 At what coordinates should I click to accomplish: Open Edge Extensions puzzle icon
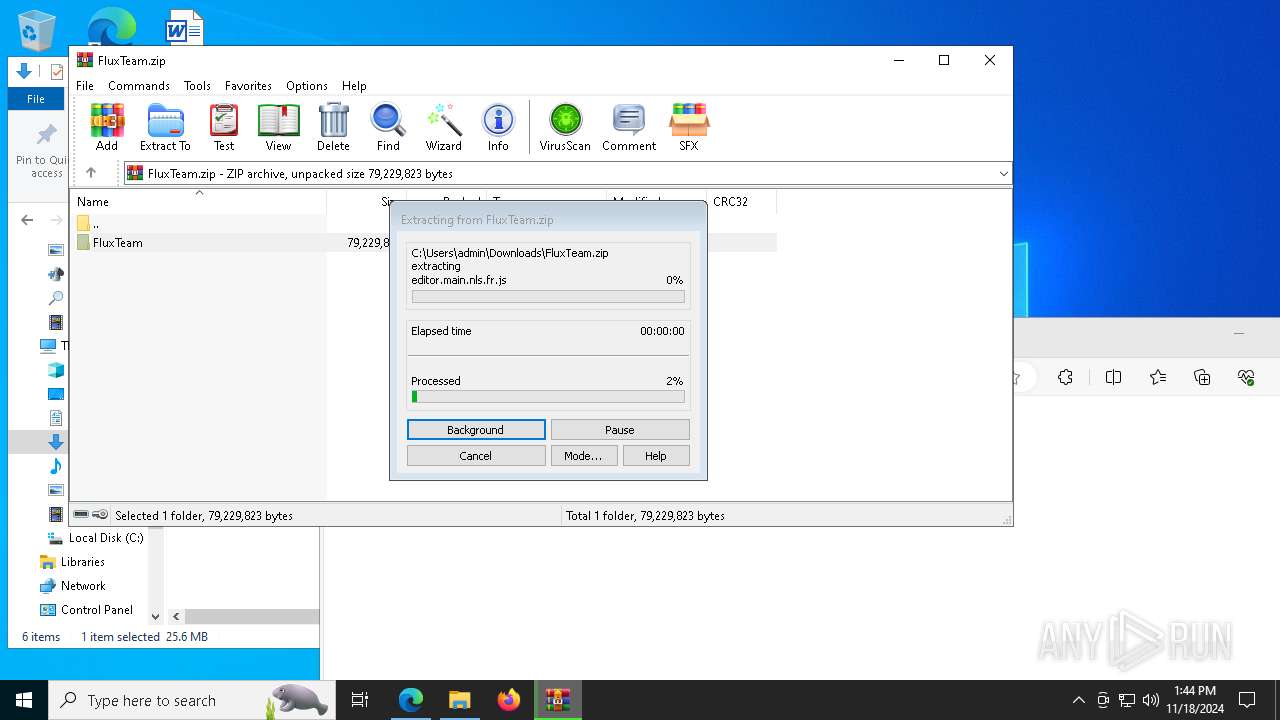1065,377
